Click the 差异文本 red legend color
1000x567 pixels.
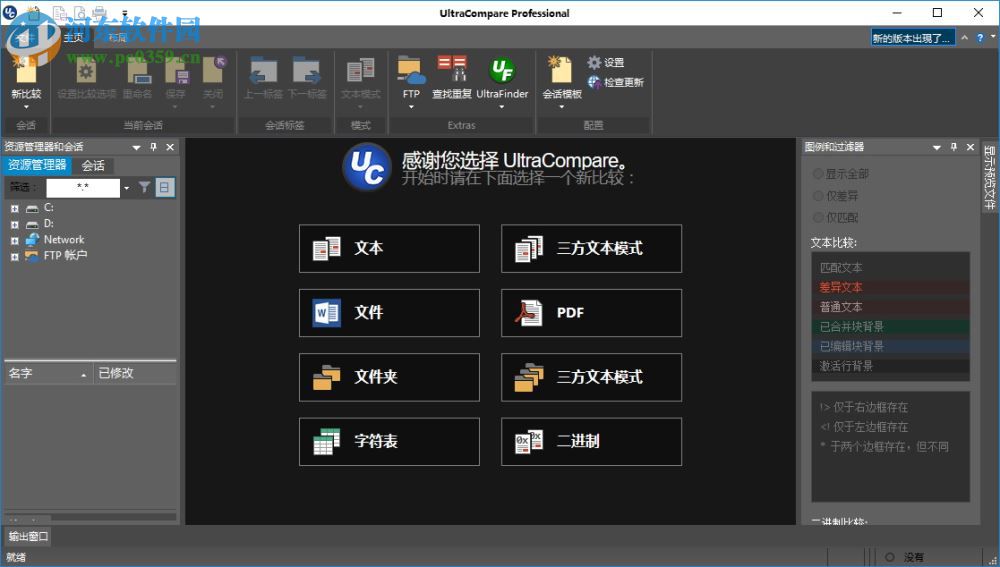click(890, 288)
